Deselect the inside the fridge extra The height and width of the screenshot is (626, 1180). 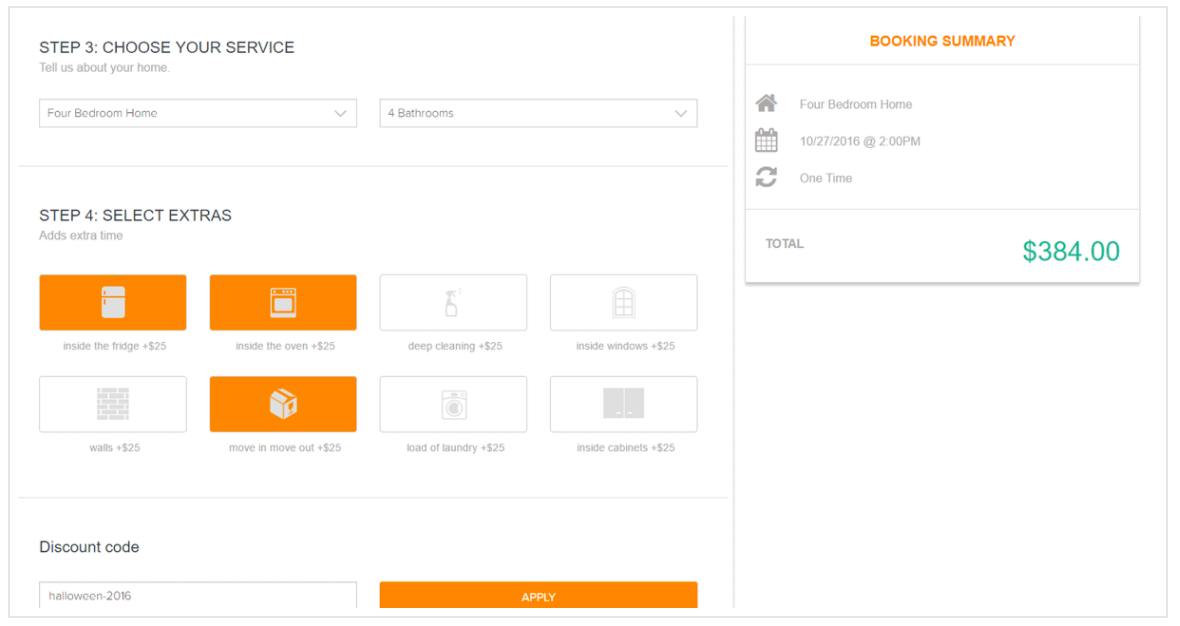(x=113, y=302)
